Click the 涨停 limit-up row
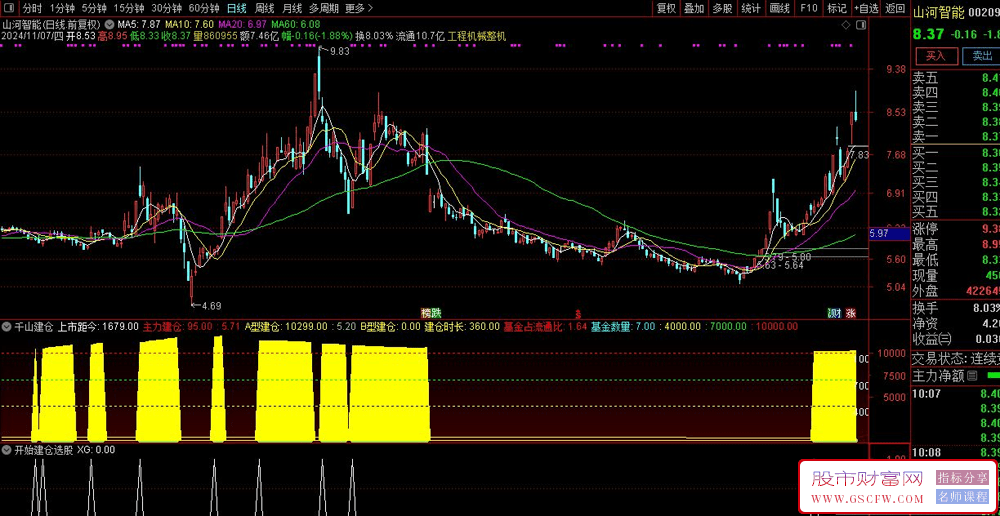 (x=956, y=228)
